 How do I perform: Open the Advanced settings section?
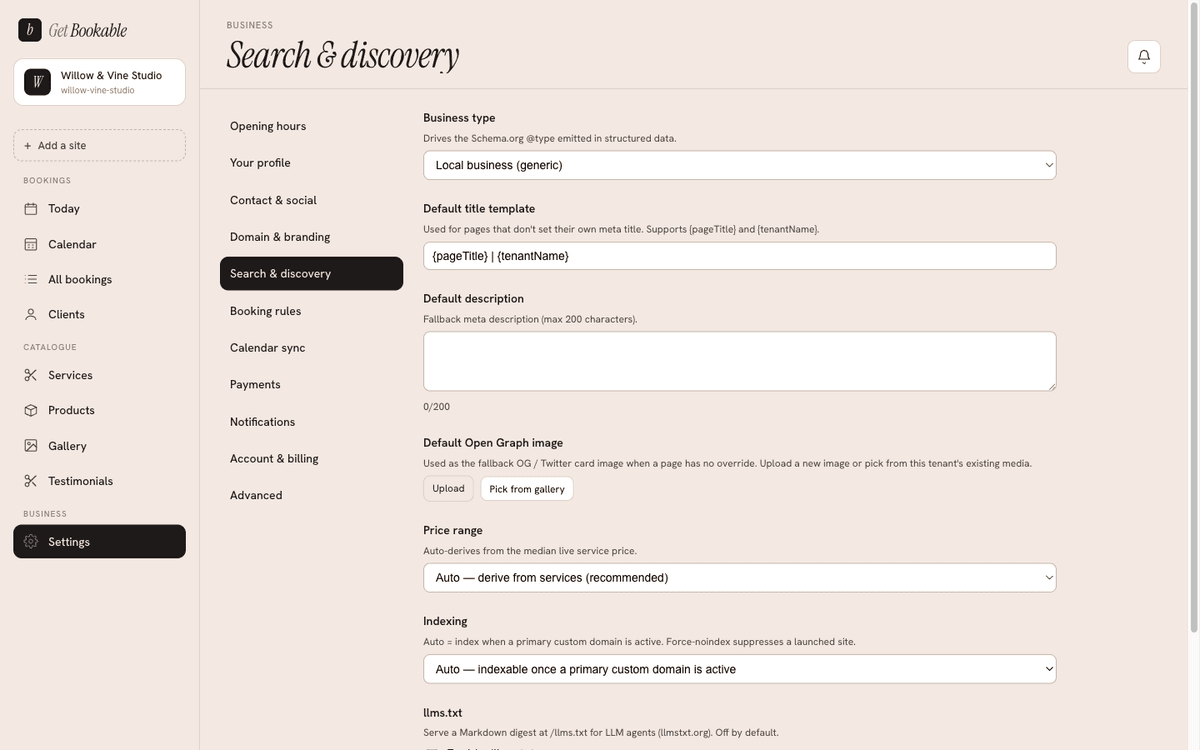[311, 496]
